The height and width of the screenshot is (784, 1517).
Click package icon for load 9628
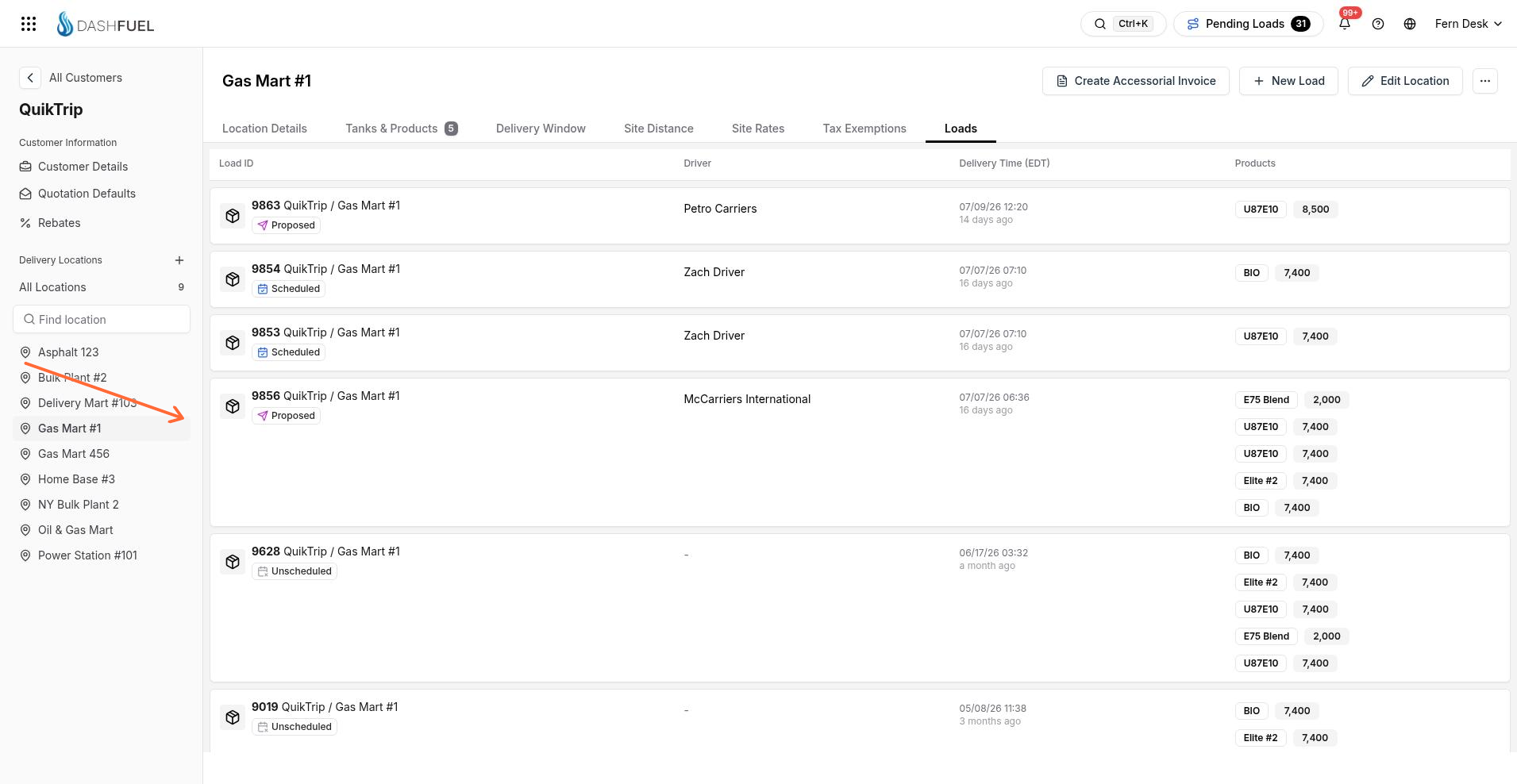click(233, 562)
